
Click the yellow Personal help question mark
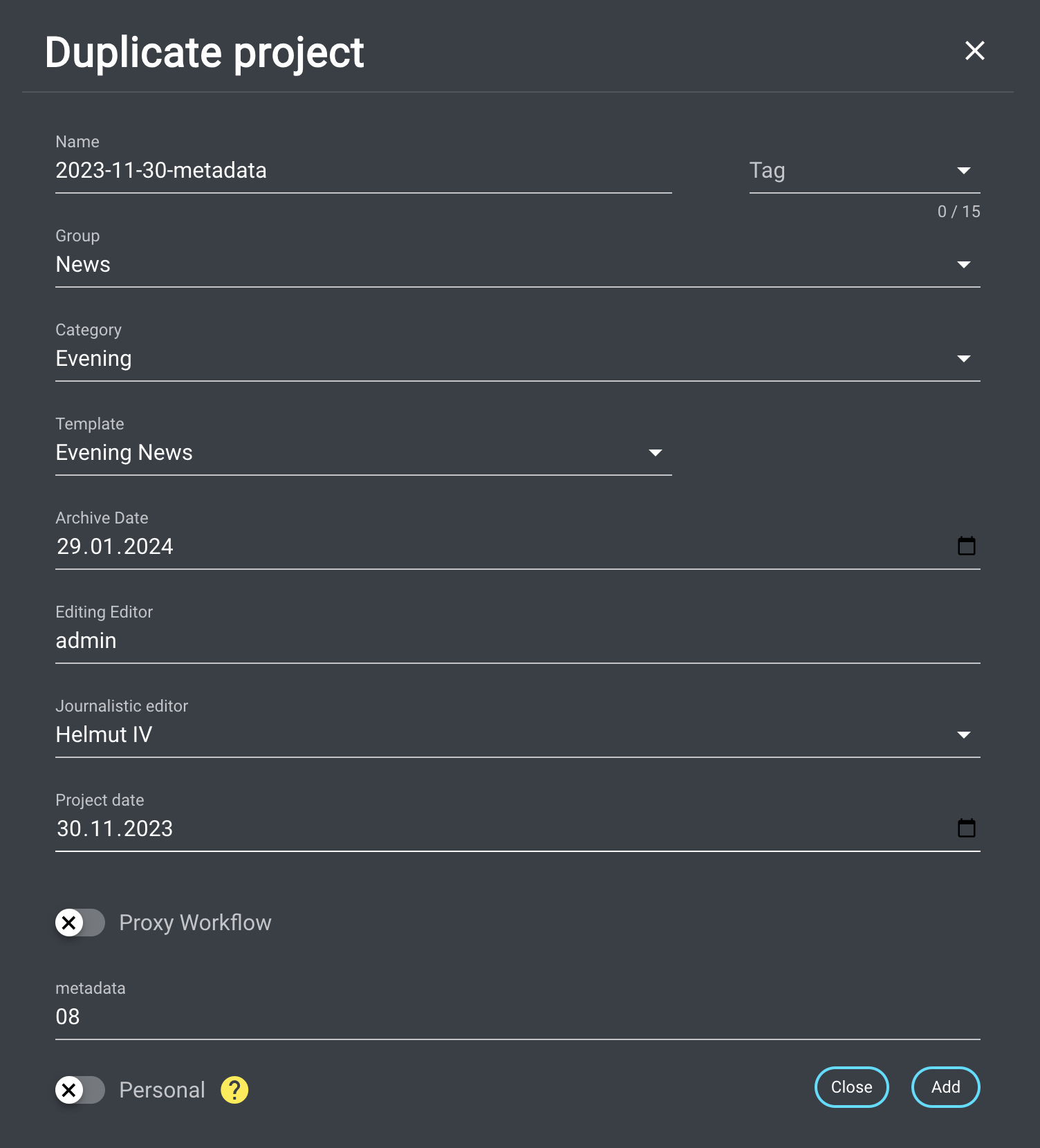(234, 1090)
